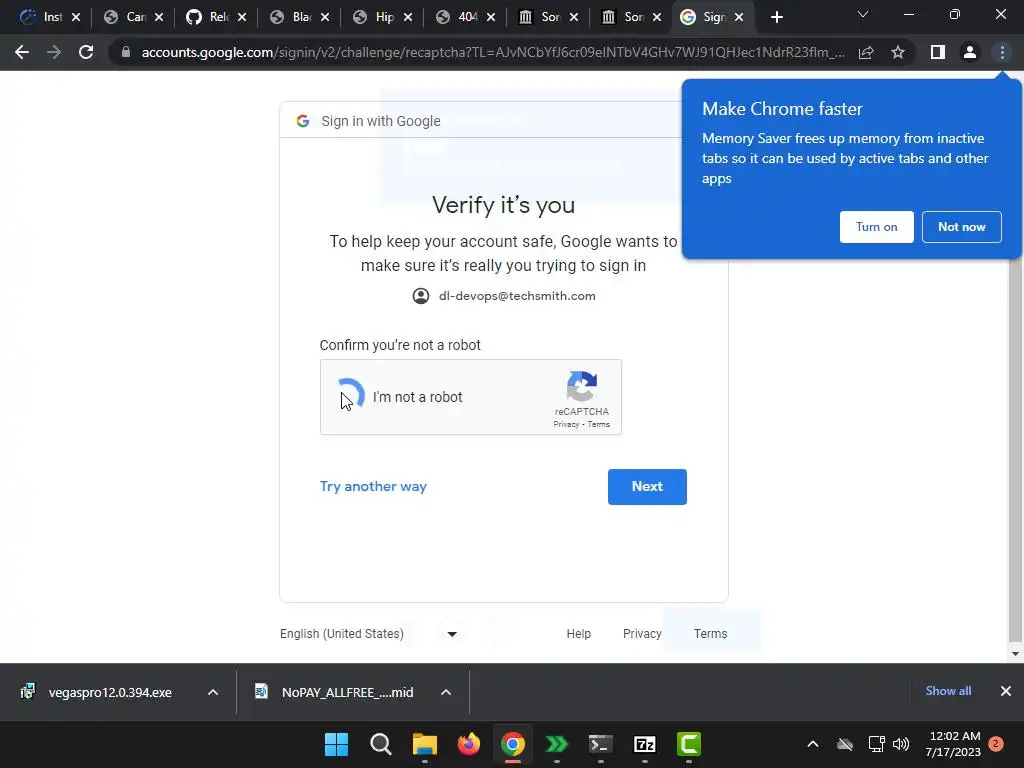The width and height of the screenshot is (1024, 768).
Task: Open reCAPTCHA Terms link
Action: point(598,424)
